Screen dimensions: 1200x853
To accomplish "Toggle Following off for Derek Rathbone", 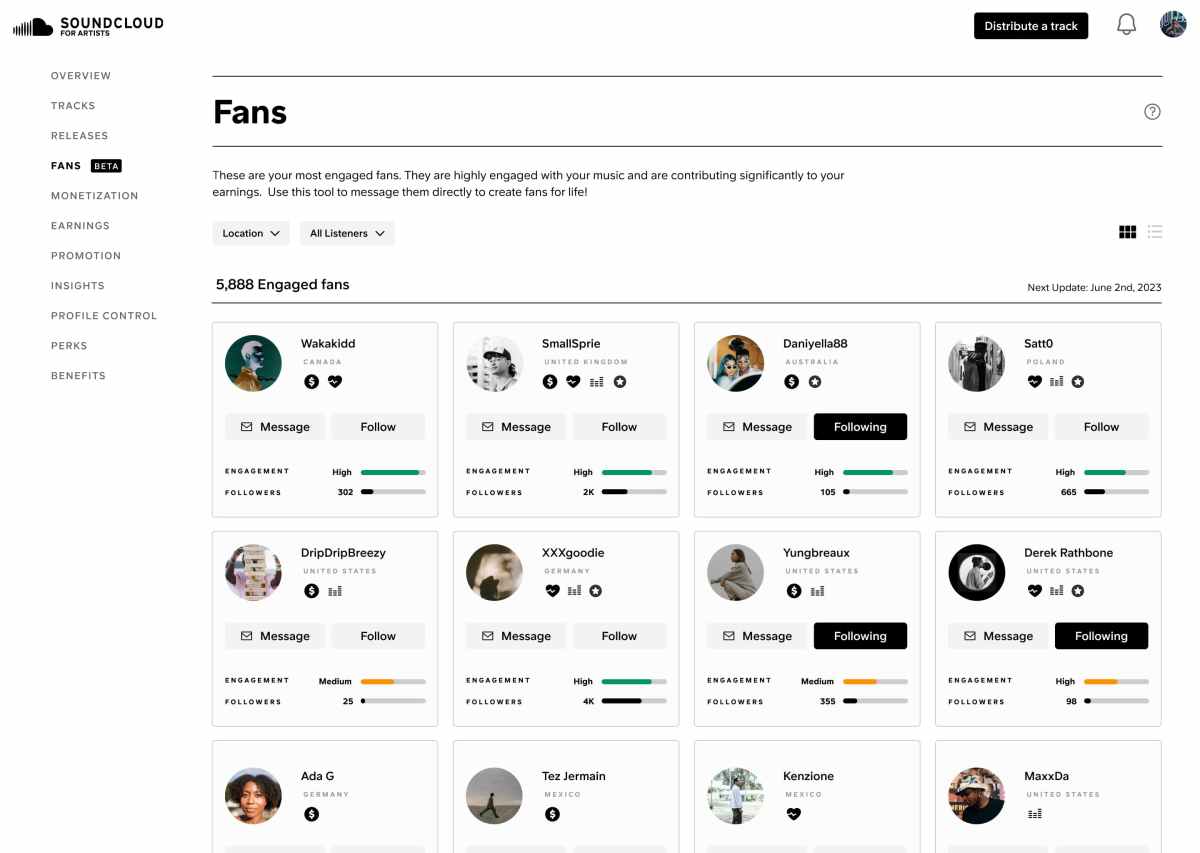I will (1101, 635).
